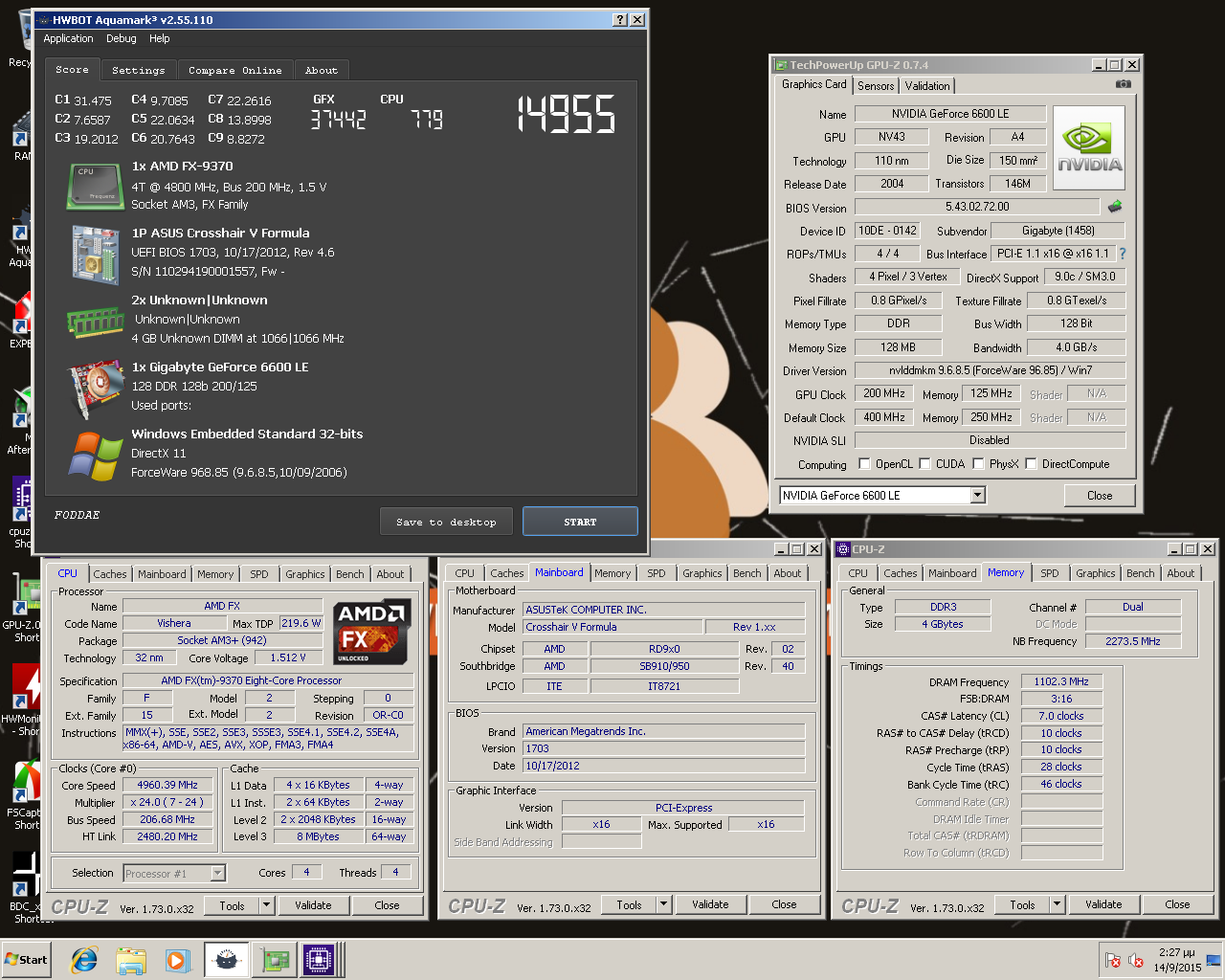Click the network monitor tray icon

pyautogui.click(x=1214, y=960)
